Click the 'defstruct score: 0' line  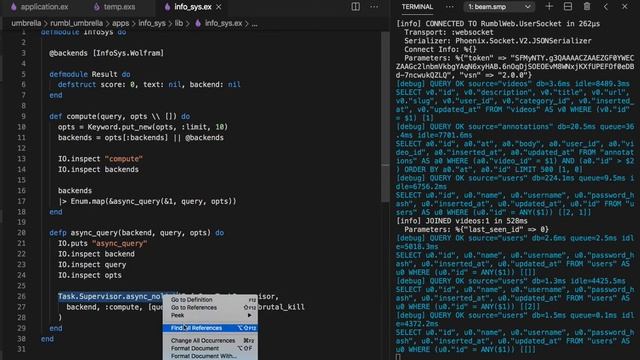149,84
